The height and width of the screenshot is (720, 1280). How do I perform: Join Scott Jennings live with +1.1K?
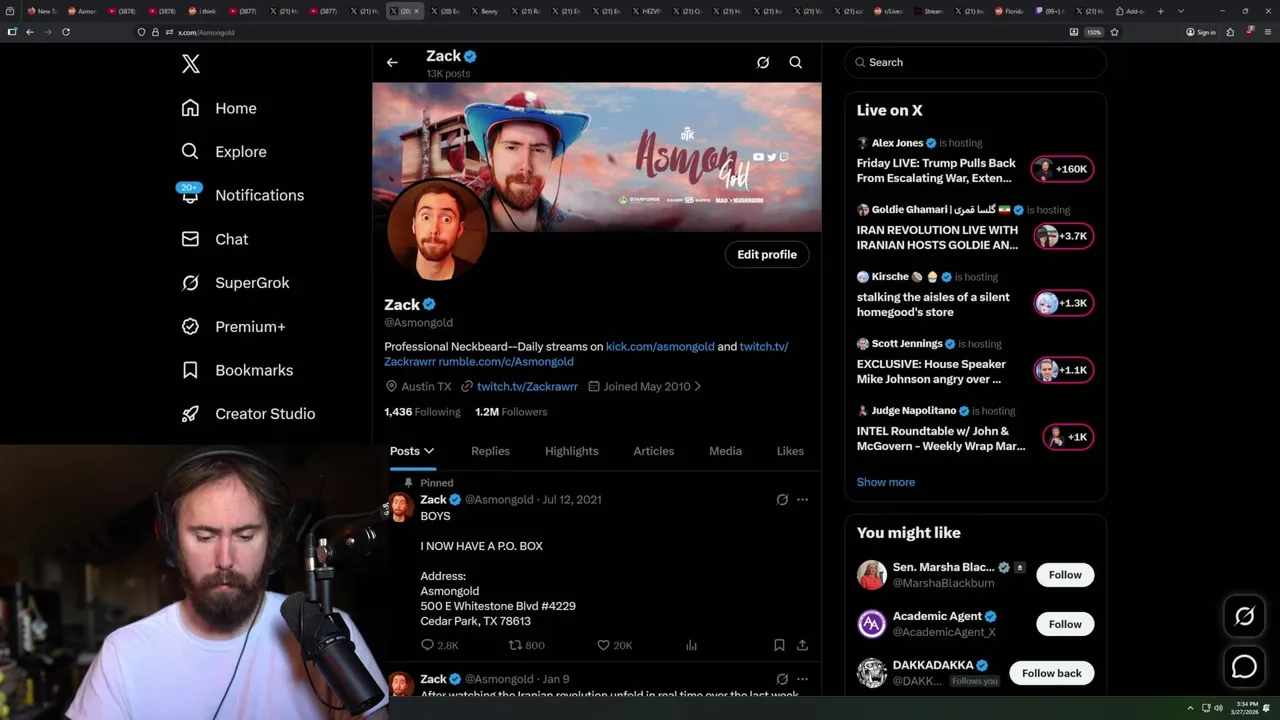(1062, 370)
